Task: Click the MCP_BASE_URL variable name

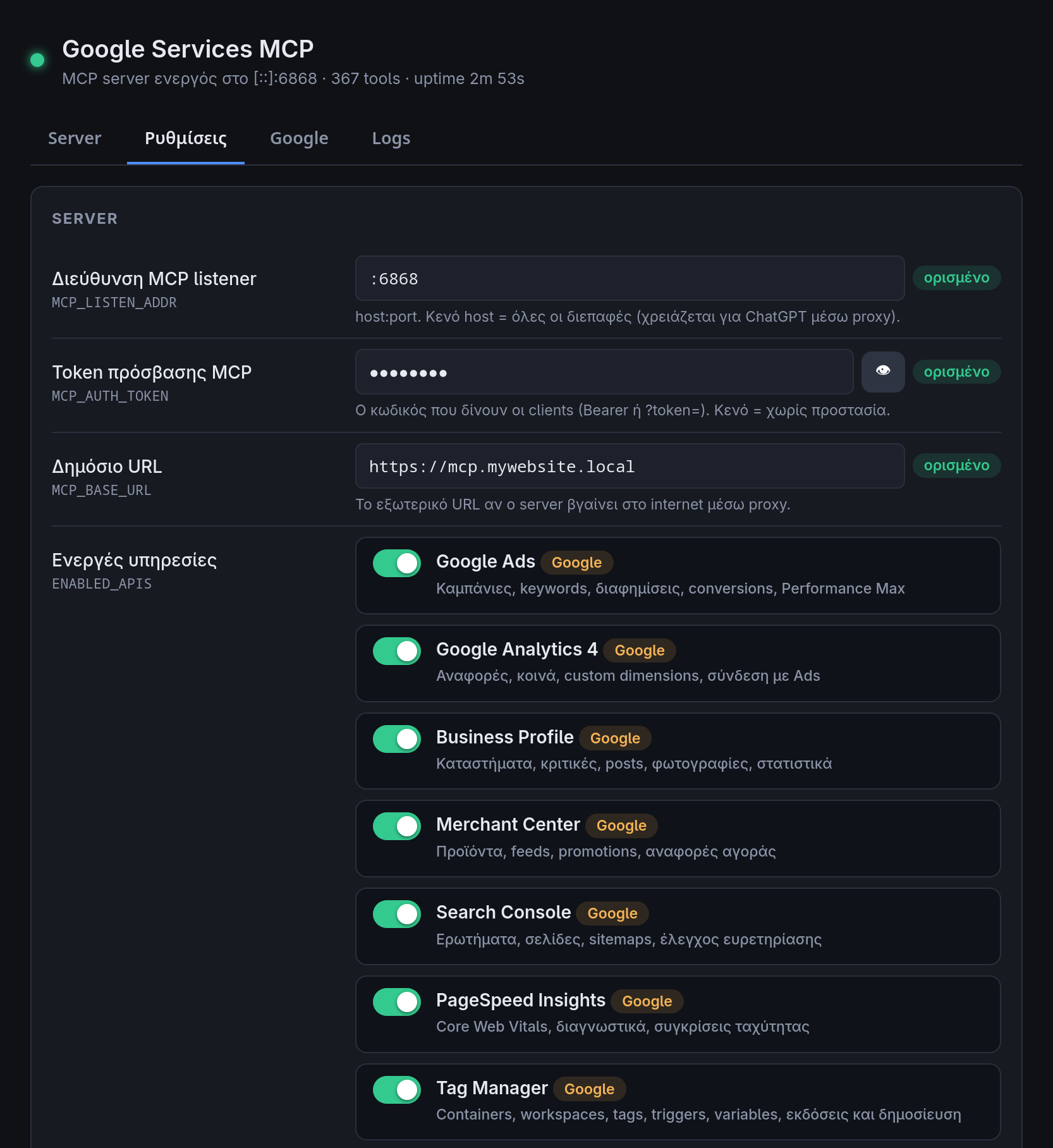Action: tap(102, 491)
